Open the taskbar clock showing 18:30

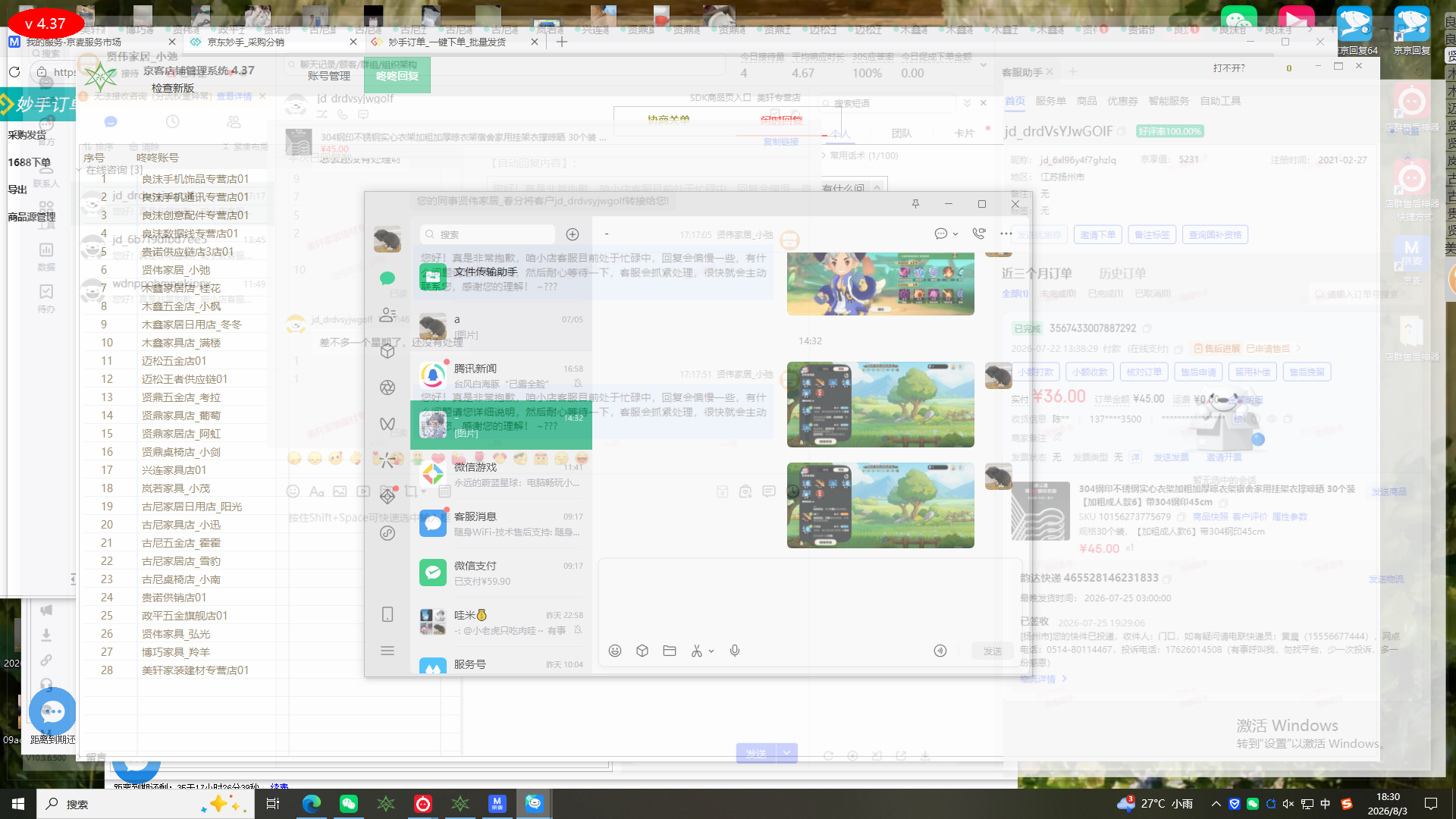[1388, 804]
